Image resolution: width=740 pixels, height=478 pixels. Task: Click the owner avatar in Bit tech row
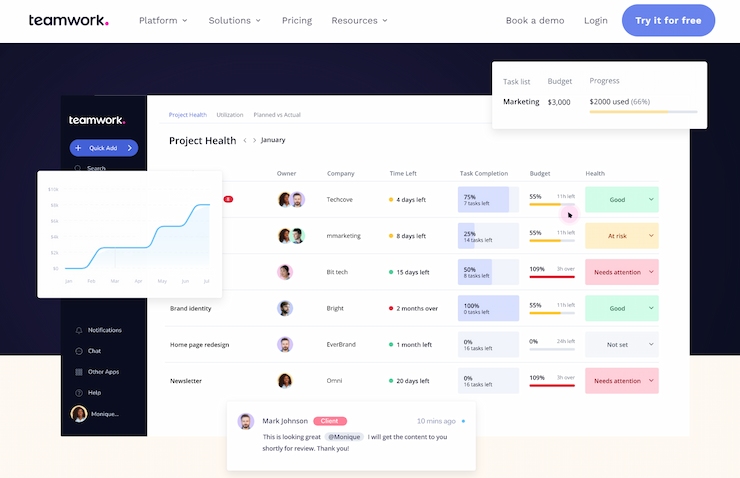coord(285,272)
